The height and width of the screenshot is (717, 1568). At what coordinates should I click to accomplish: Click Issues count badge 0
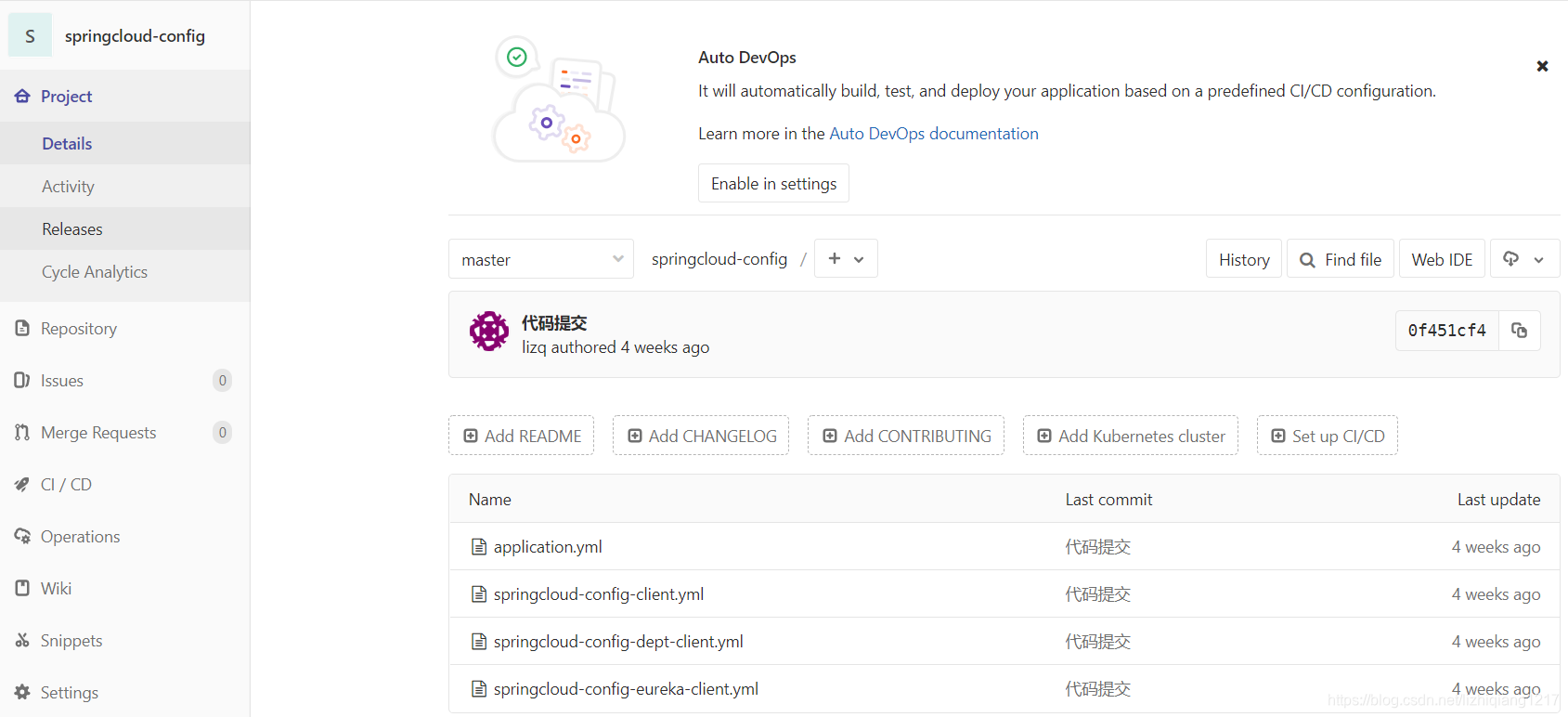click(x=222, y=380)
